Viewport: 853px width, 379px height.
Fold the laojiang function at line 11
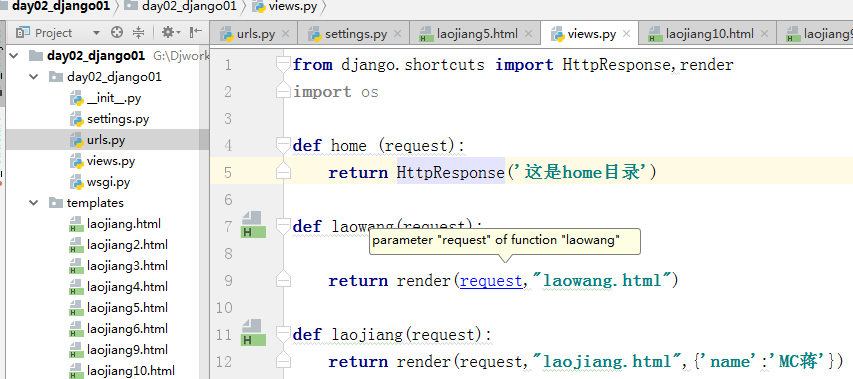click(283, 334)
